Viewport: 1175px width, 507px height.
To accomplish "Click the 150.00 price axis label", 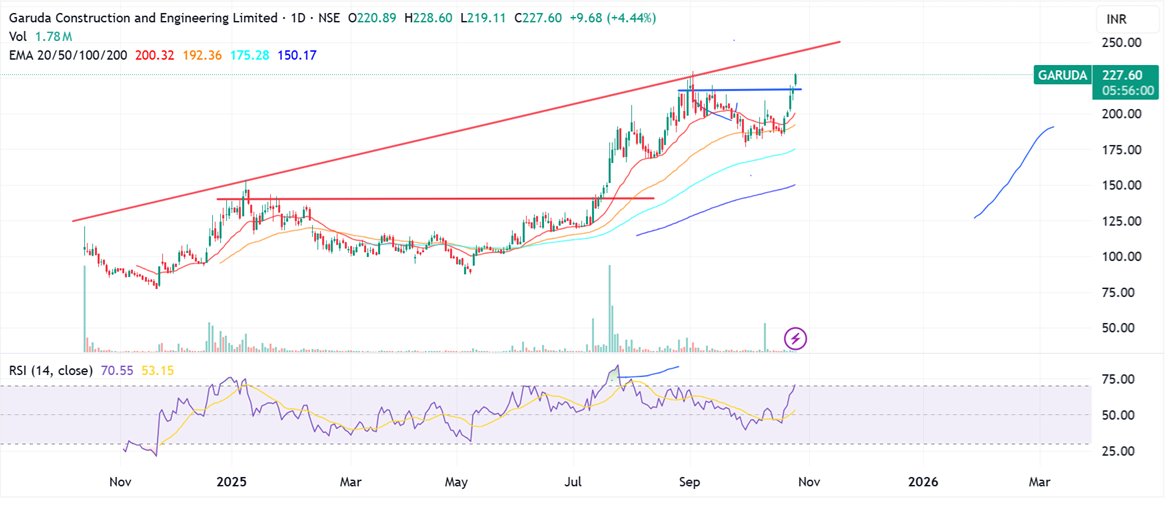I will pyautogui.click(x=1120, y=185).
